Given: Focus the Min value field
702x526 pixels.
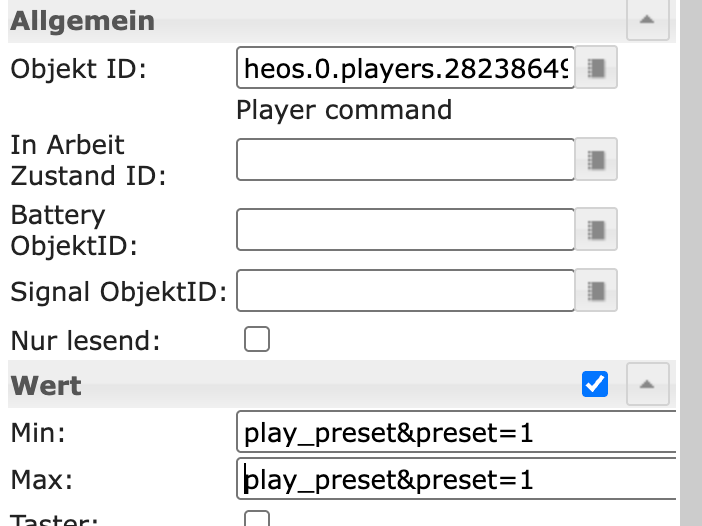Looking at the screenshot, I should 456,433.
